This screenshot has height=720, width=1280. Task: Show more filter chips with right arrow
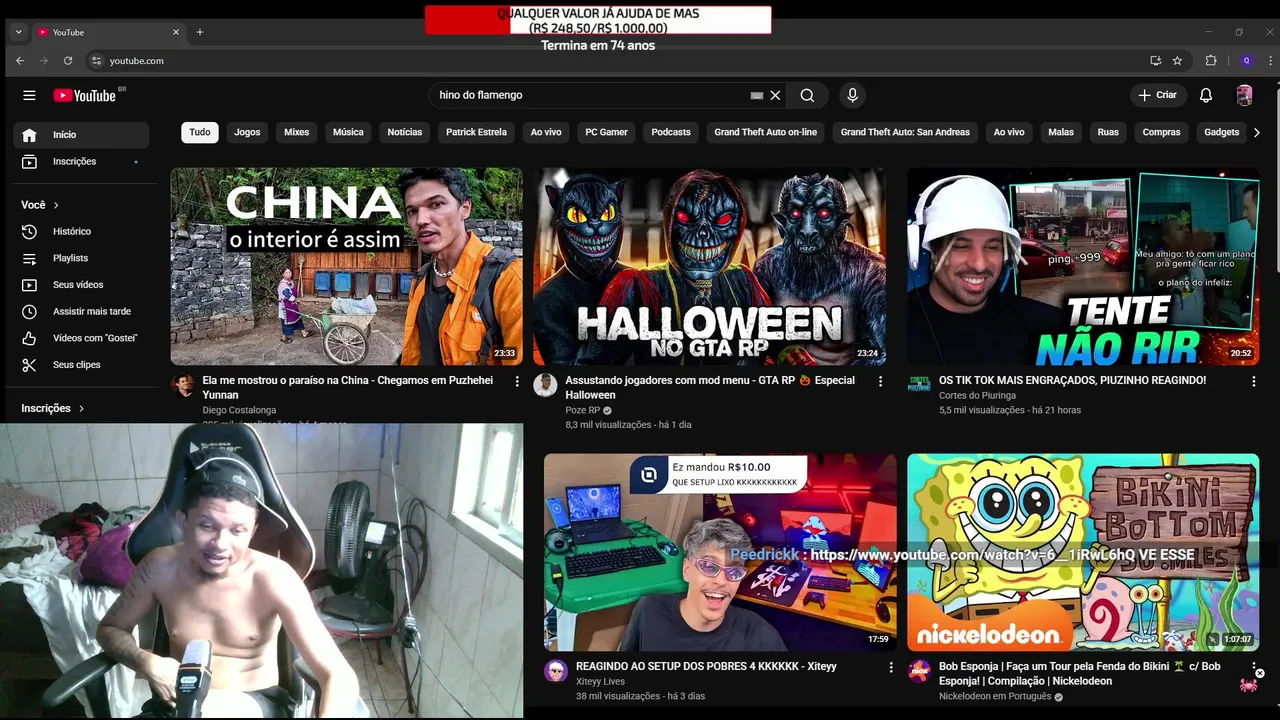(1257, 132)
